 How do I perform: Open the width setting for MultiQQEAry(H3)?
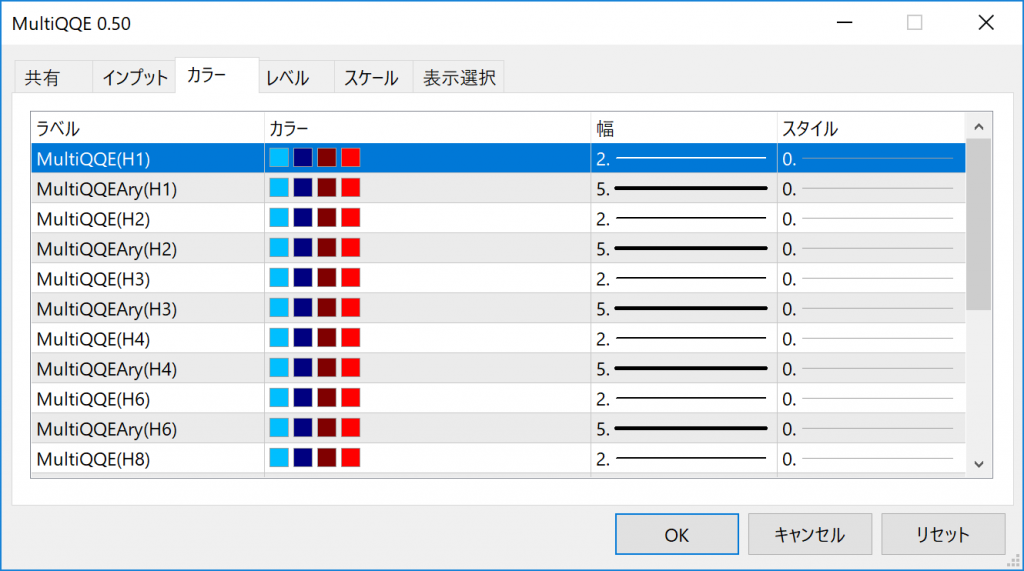click(x=683, y=308)
